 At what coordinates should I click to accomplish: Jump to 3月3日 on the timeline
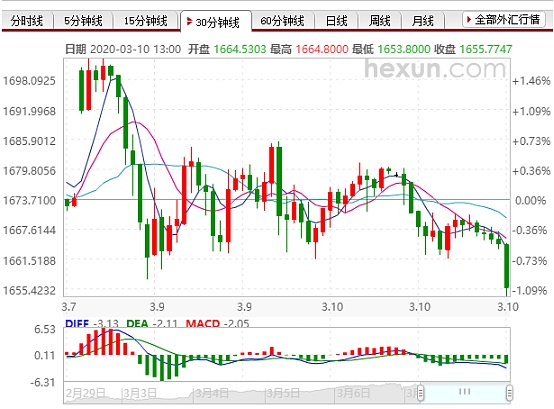pos(140,393)
